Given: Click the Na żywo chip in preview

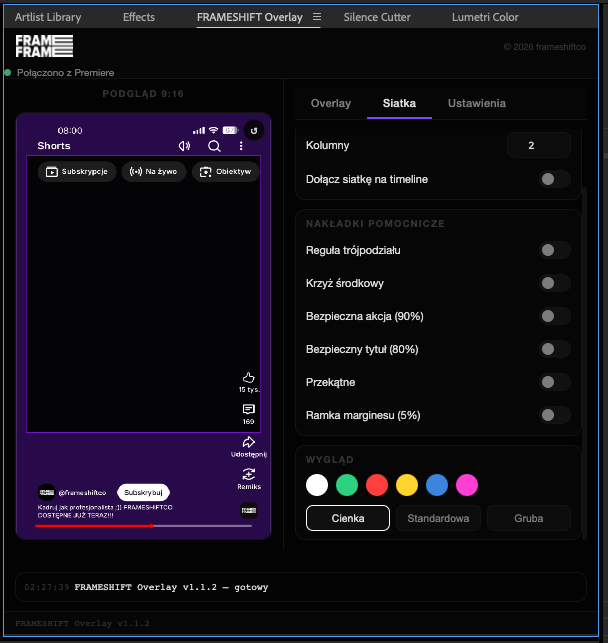Looking at the screenshot, I should pos(154,171).
